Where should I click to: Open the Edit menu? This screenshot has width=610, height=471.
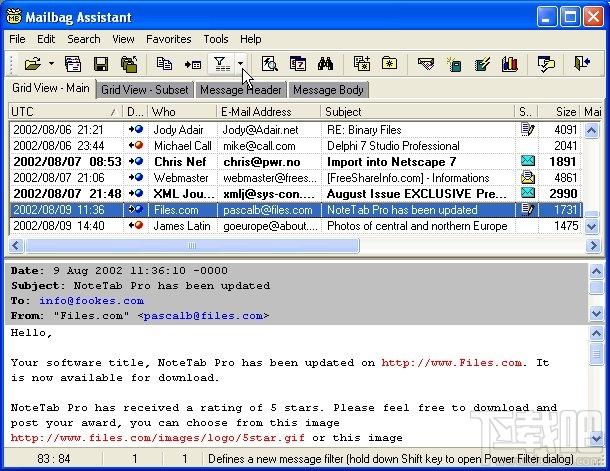(46, 39)
